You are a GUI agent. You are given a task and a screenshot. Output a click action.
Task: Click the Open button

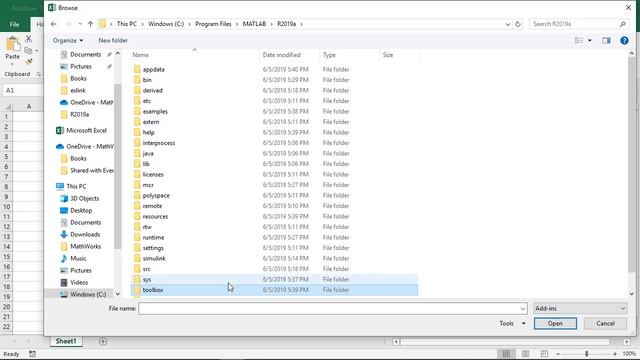click(x=555, y=323)
